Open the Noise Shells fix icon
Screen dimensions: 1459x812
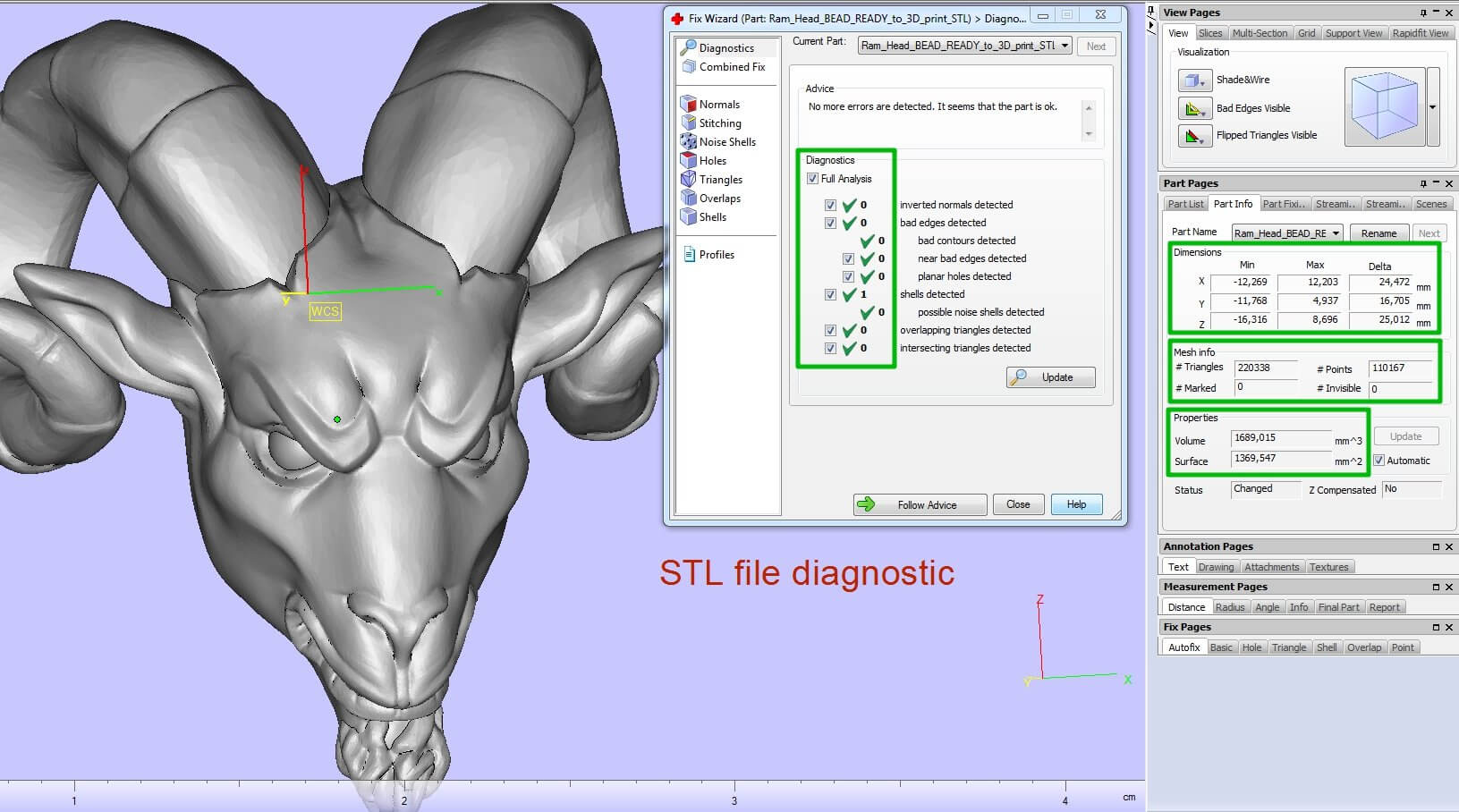[688, 141]
